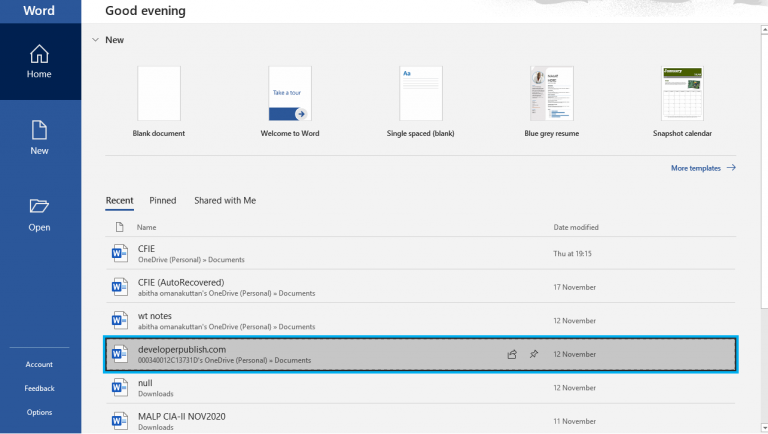
Task: Click the Word file icon beside null
Action: (119, 387)
